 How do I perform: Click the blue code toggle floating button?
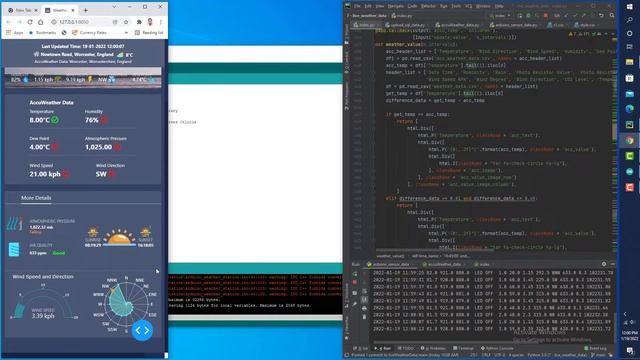point(142,330)
